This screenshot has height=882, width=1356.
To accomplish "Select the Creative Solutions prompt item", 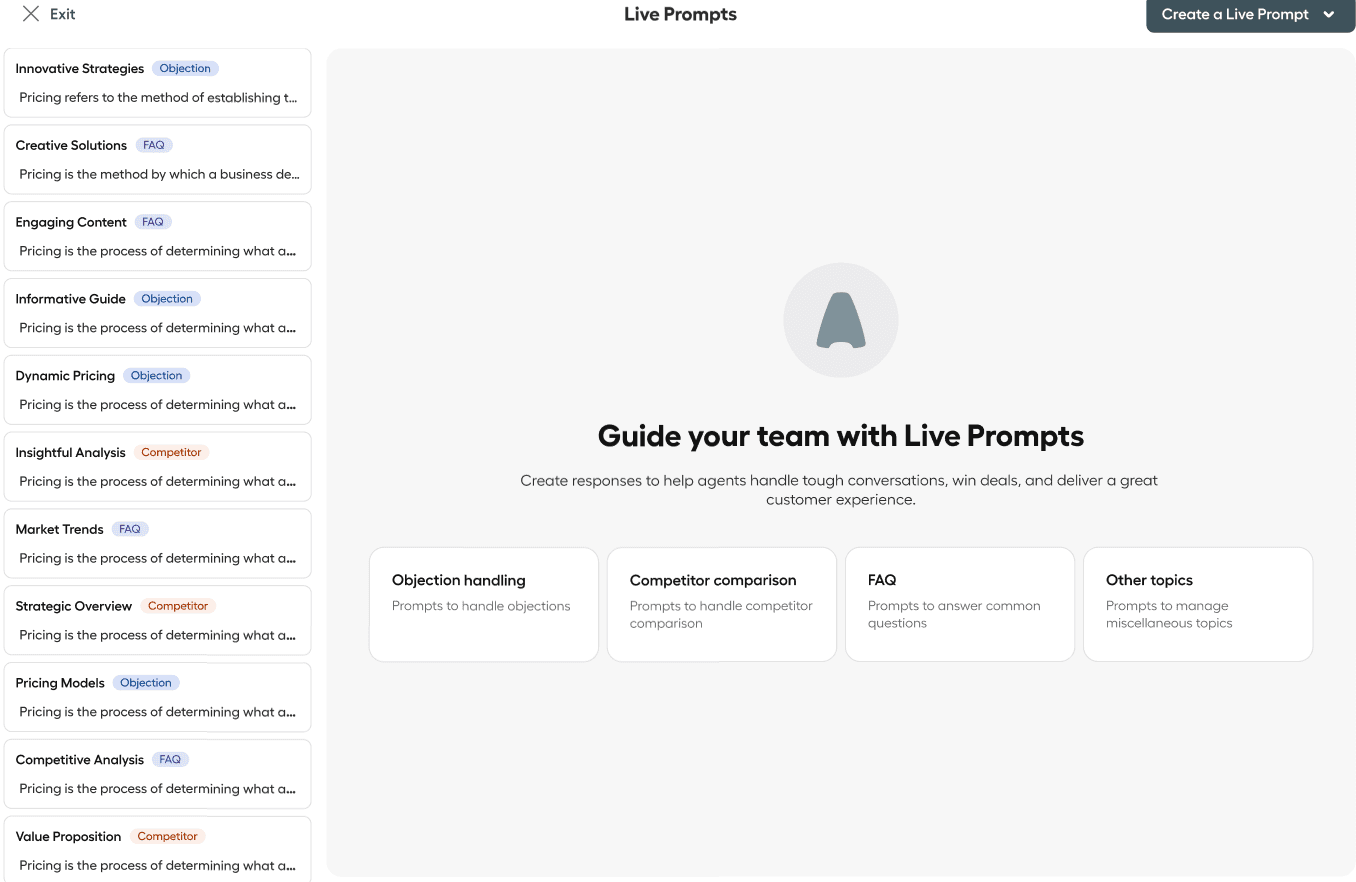I will tap(157, 160).
